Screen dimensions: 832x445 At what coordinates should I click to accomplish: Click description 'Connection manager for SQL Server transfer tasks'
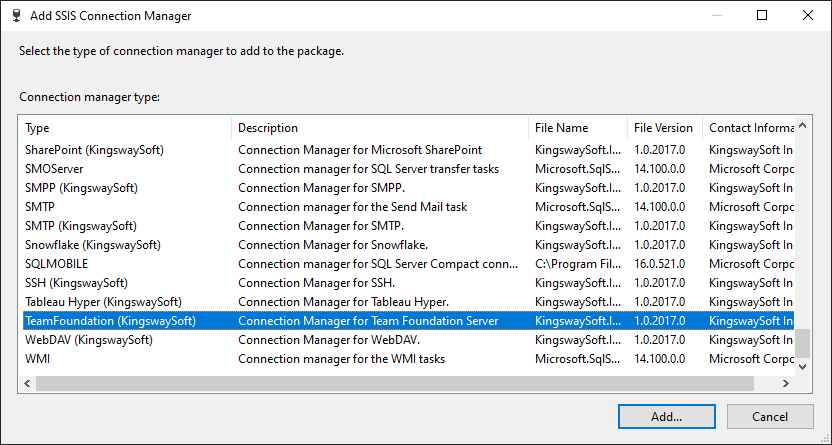click(369, 169)
